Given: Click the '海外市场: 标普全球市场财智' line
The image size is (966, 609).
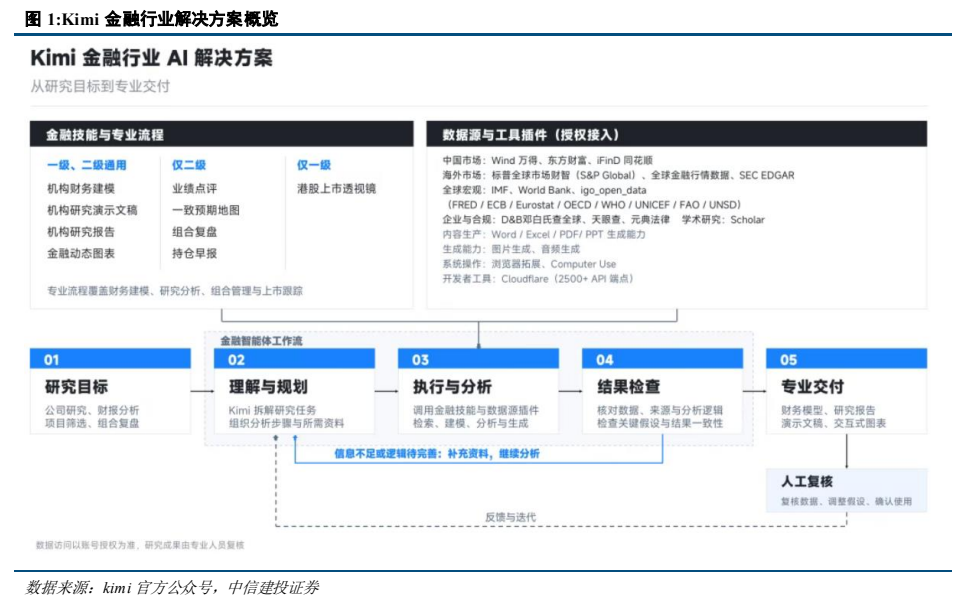Looking at the screenshot, I should click(618, 175).
